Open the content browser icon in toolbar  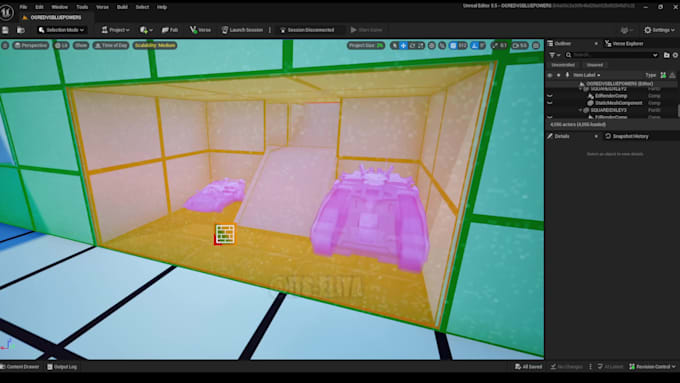pos(20,30)
